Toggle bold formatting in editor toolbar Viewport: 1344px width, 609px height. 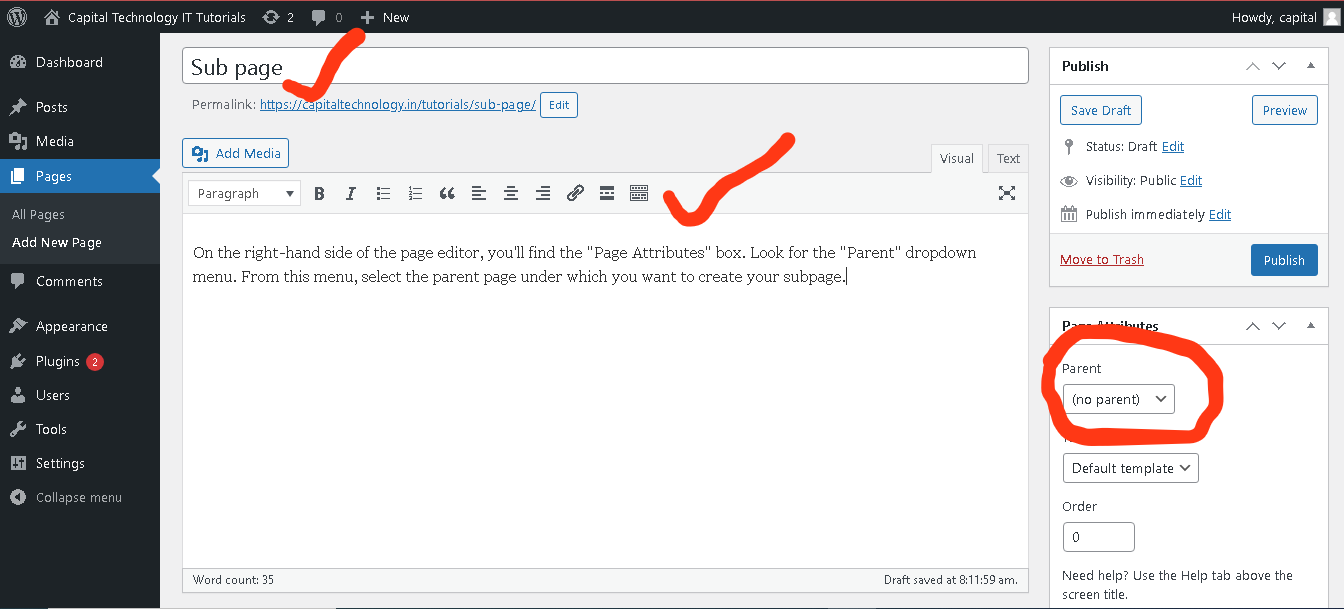pos(319,194)
